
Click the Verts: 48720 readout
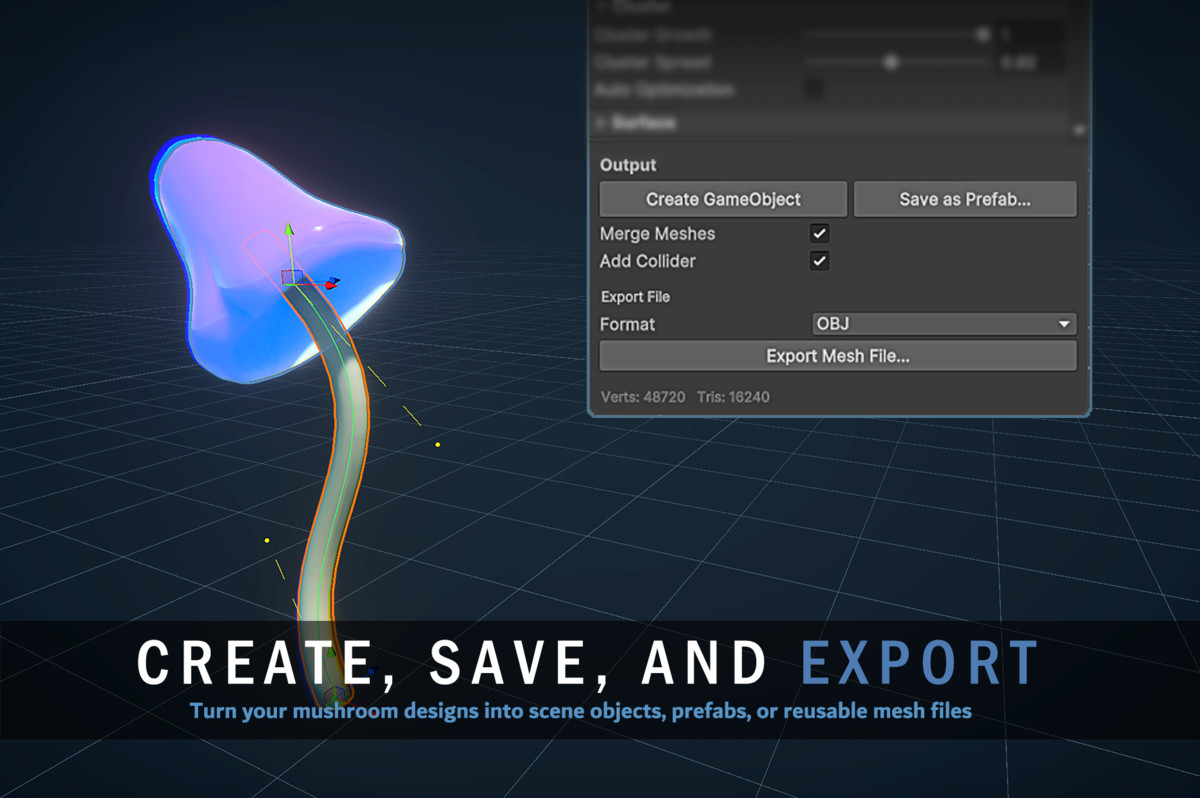pyautogui.click(x=643, y=397)
